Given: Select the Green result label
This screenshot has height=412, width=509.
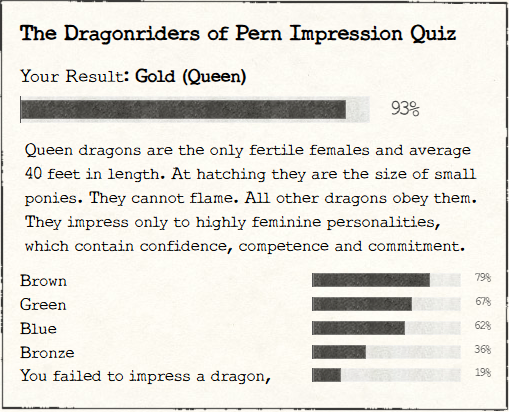Looking at the screenshot, I should (x=43, y=305).
